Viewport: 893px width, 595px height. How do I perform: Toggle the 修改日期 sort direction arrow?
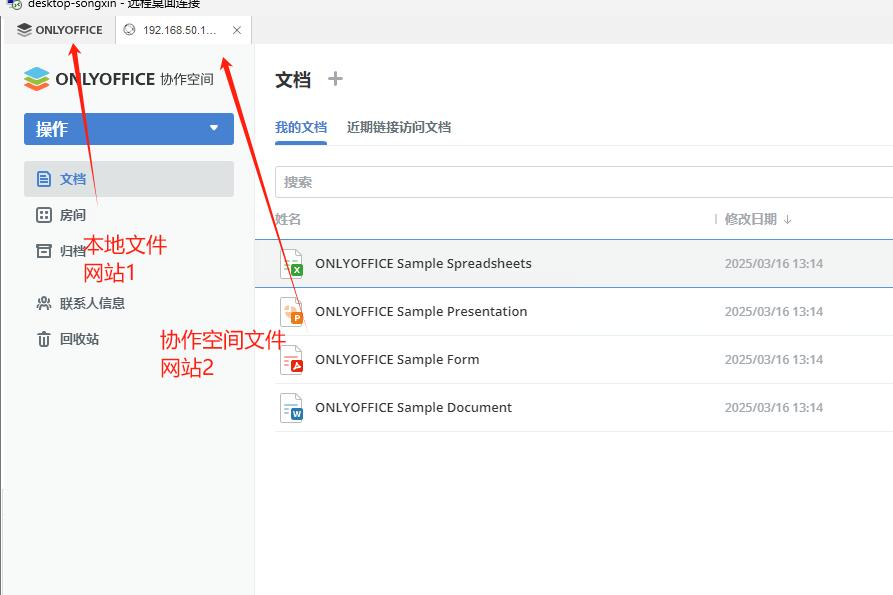[788, 219]
